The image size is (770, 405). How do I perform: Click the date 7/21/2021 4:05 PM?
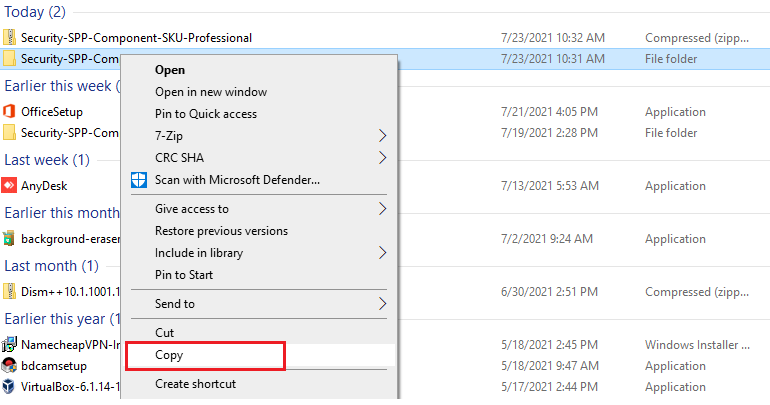pyautogui.click(x=549, y=112)
